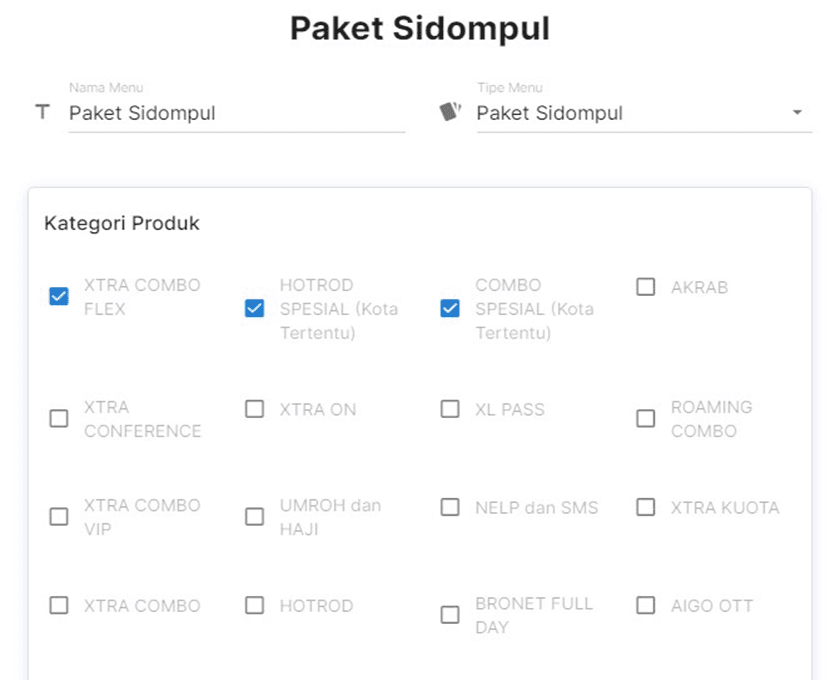This screenshot has width=835, height=680.
Task: Uncheck HOTROD SPESIAL (Kota Tertentu) checkbox
Action: click(x=255, y=308)
